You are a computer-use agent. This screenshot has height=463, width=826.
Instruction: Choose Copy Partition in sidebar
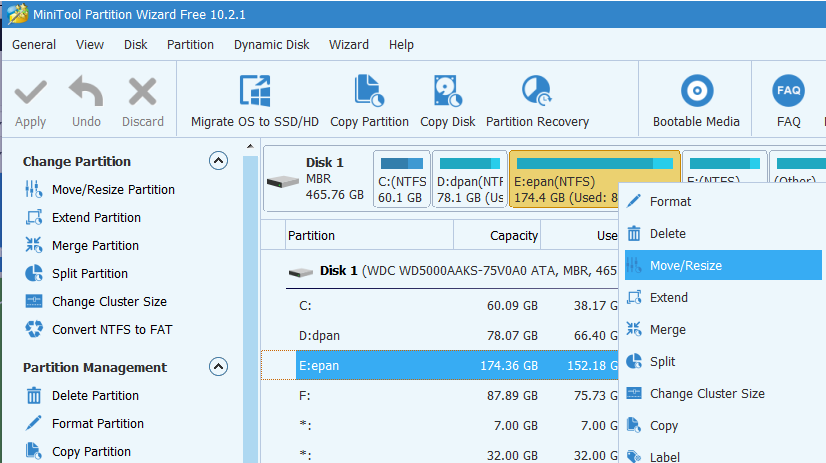(x=78, y=451)
